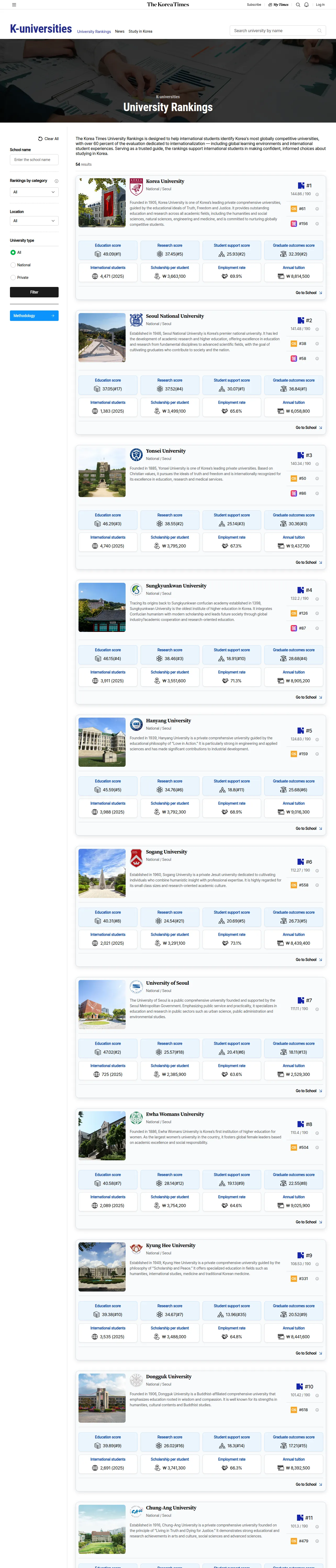
Task: Click the info icon next to 111.11 / 190
Action: tap(317, 1009)
